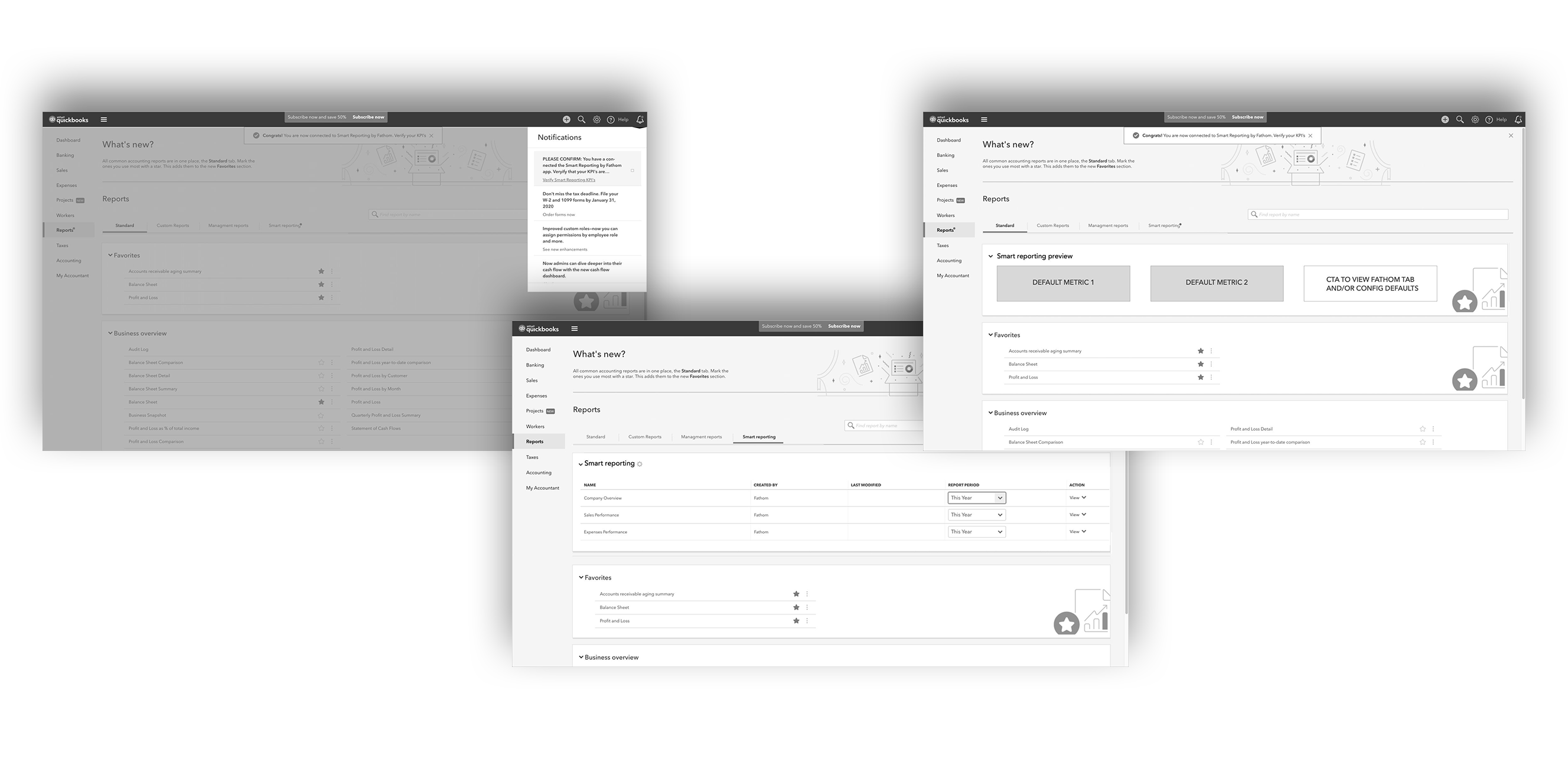
Task: Collapse the Smart reporting preview section
Action: (991, 257)
